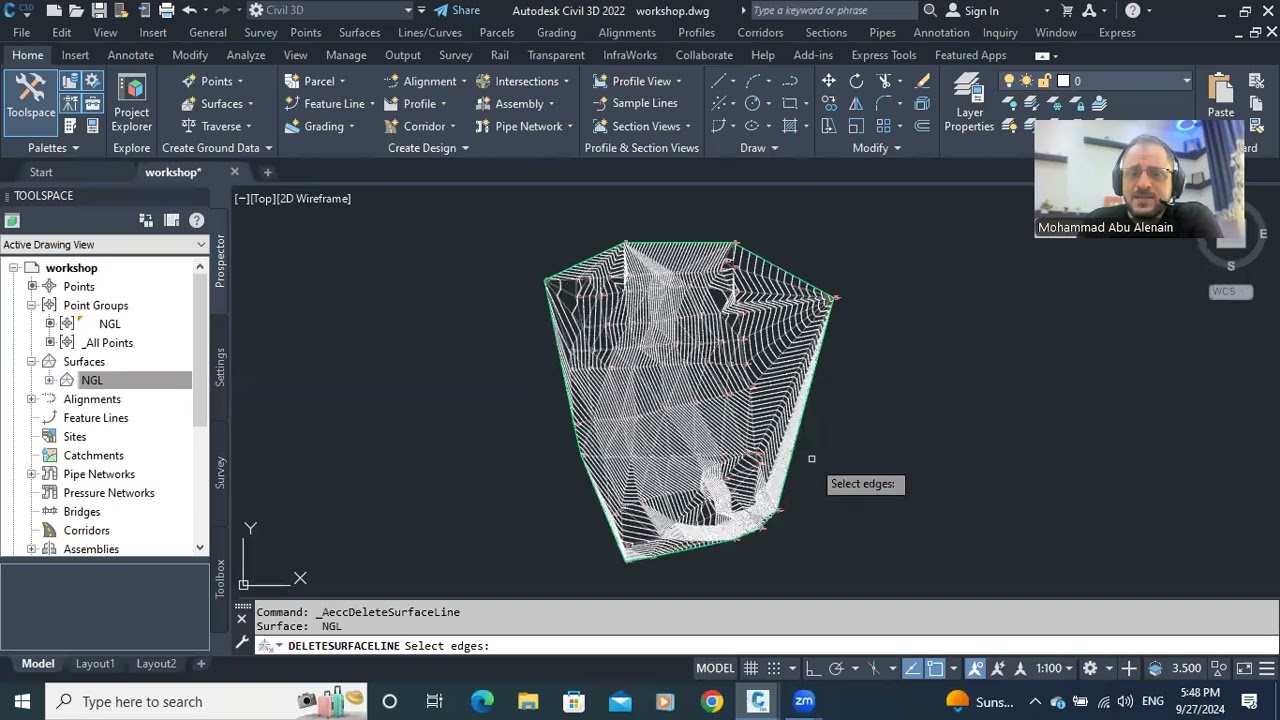Click the Plot printer icon in quick access toolbar

coord(166,11)
